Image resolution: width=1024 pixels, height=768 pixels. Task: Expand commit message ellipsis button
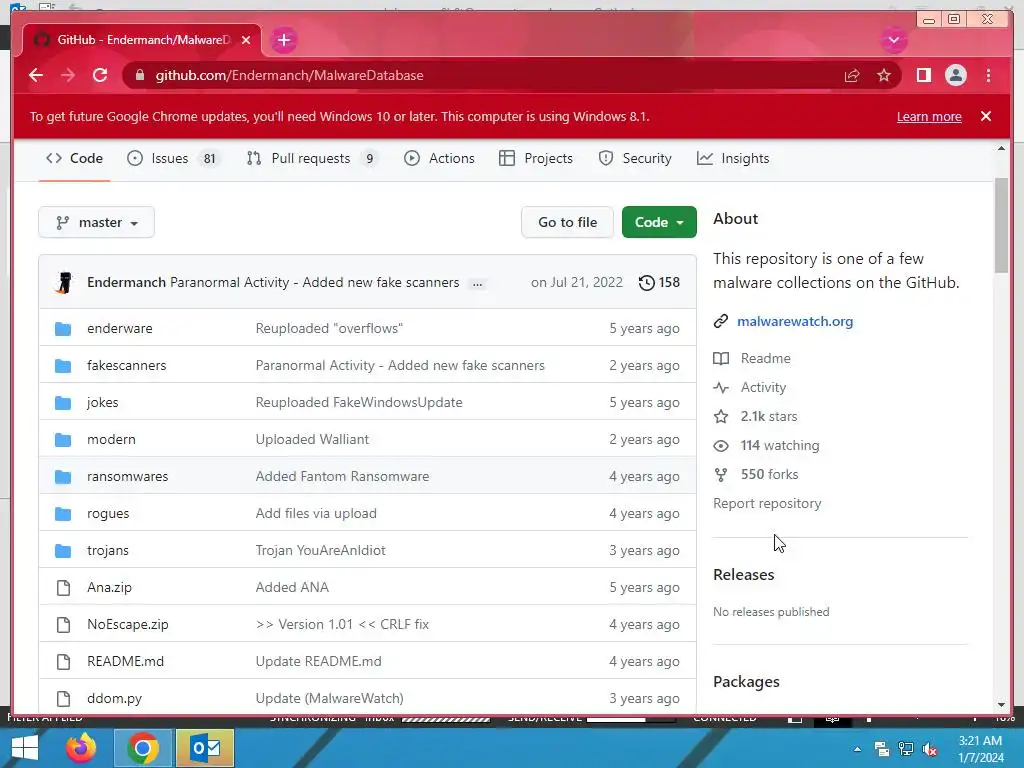(477, 283)
